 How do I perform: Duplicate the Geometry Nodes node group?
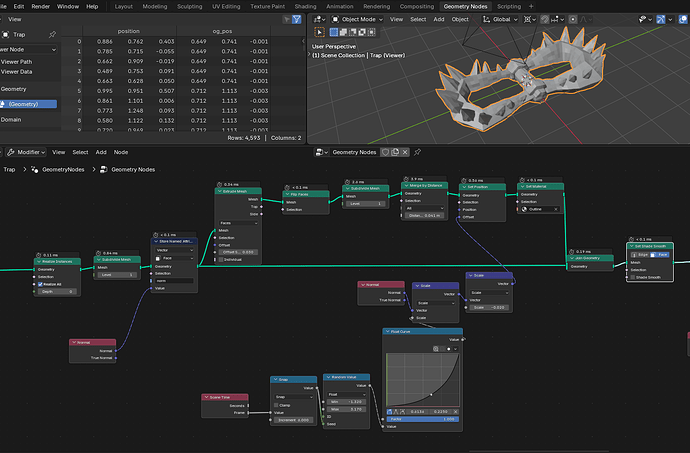coord(395,152)
